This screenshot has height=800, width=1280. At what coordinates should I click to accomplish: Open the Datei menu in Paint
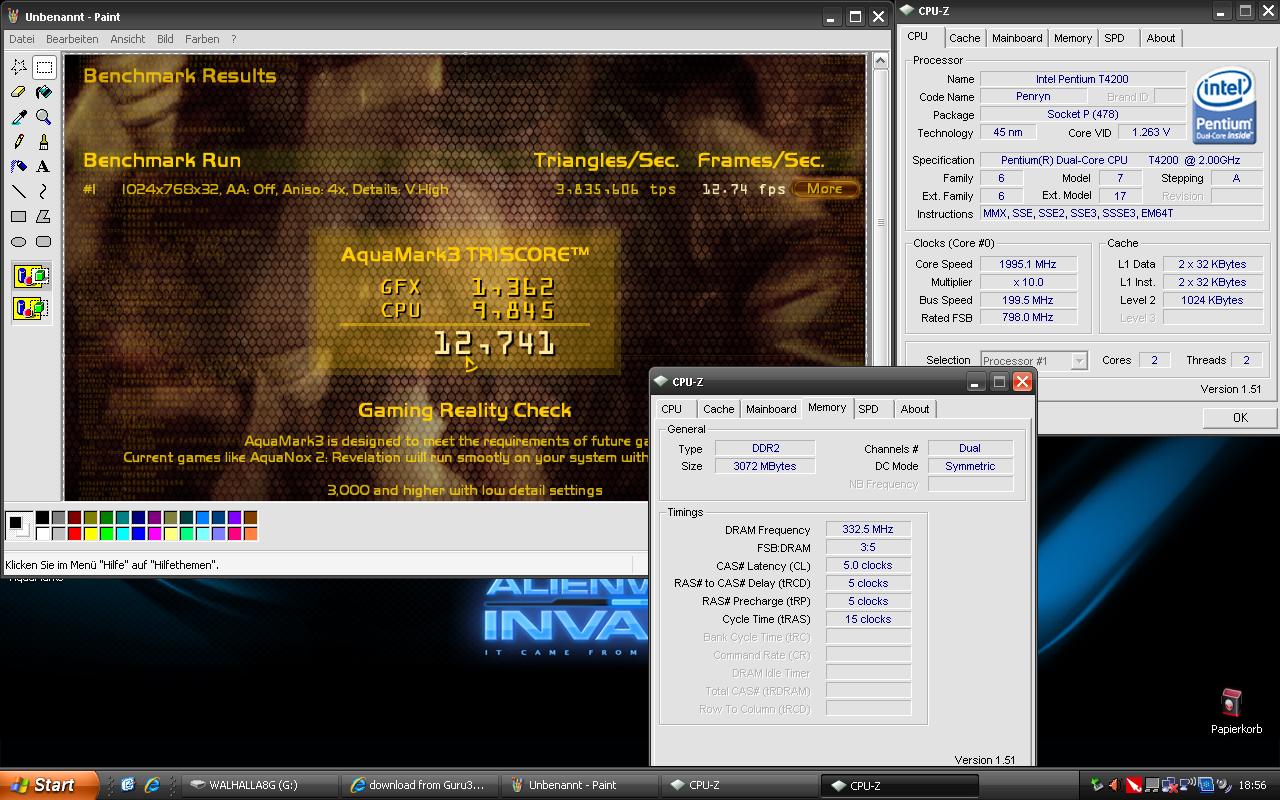click(x=21, y=39)
